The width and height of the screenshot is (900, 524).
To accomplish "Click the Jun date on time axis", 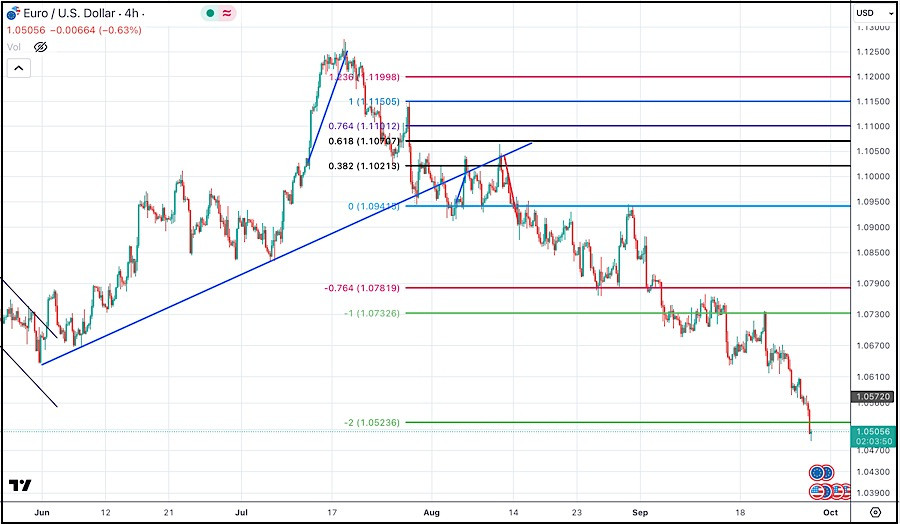I will pos(42,512).
